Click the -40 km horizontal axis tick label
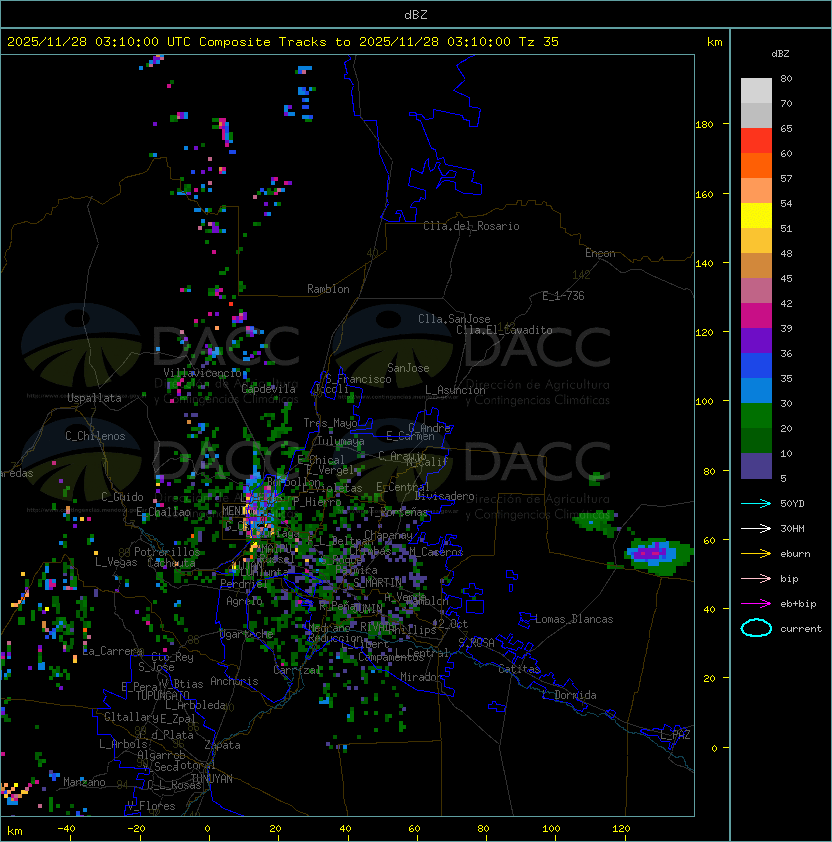 [66, 829]
